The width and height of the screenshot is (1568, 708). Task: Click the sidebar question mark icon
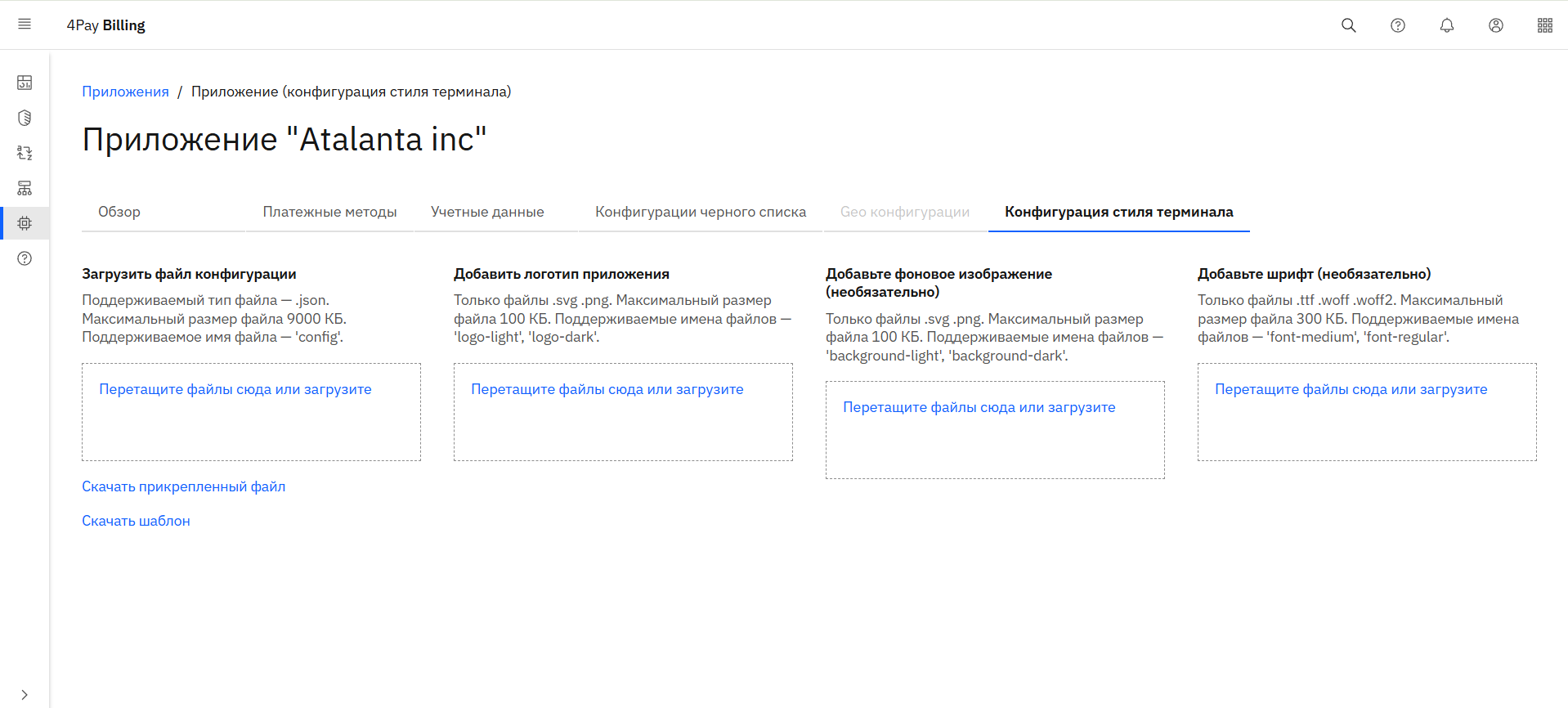pos(25,258)
